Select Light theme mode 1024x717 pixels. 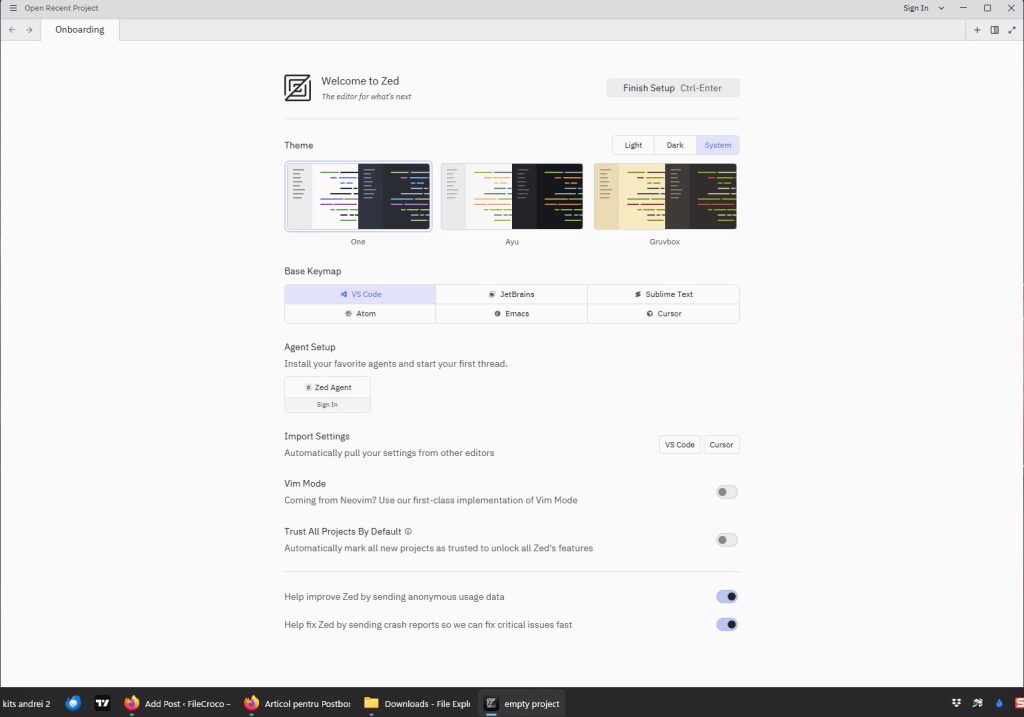633,145
